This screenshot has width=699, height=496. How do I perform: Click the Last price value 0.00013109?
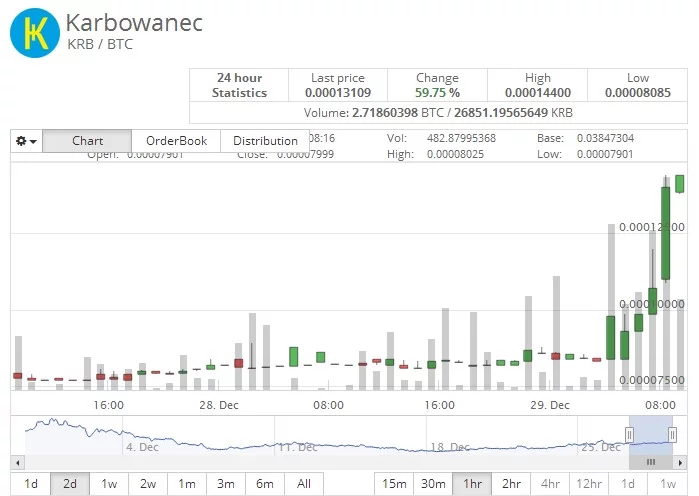click(338, 93)
